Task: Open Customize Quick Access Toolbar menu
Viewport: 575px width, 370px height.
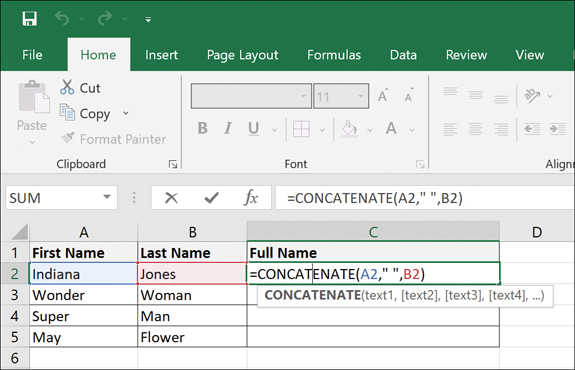Action: click(148, 19)
